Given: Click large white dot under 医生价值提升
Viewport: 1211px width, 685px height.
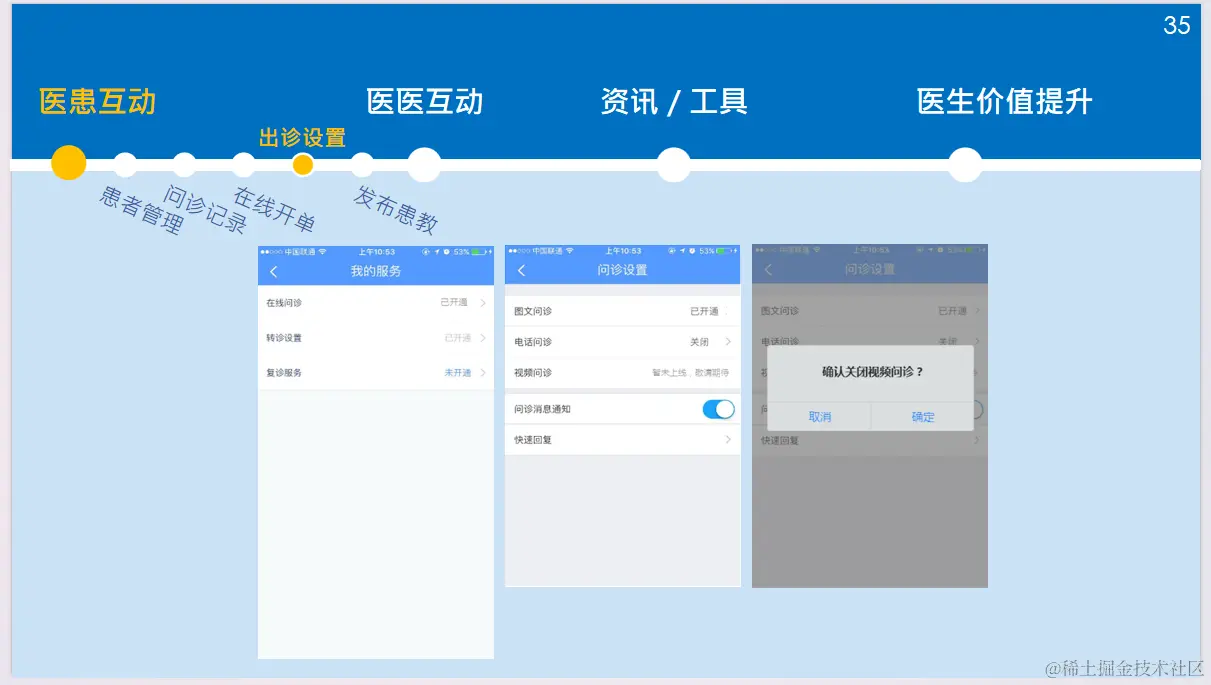Looking at the screenshot, I should (965, 165).
